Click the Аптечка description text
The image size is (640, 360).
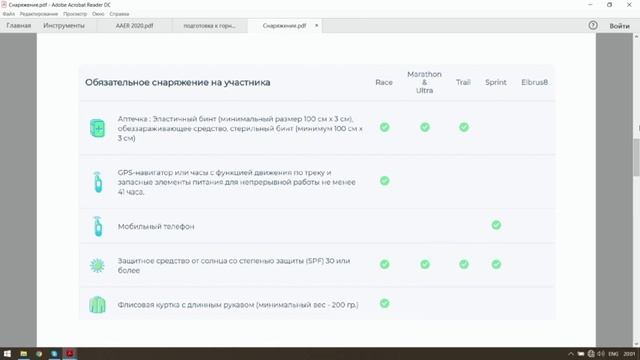pos(240,128)
